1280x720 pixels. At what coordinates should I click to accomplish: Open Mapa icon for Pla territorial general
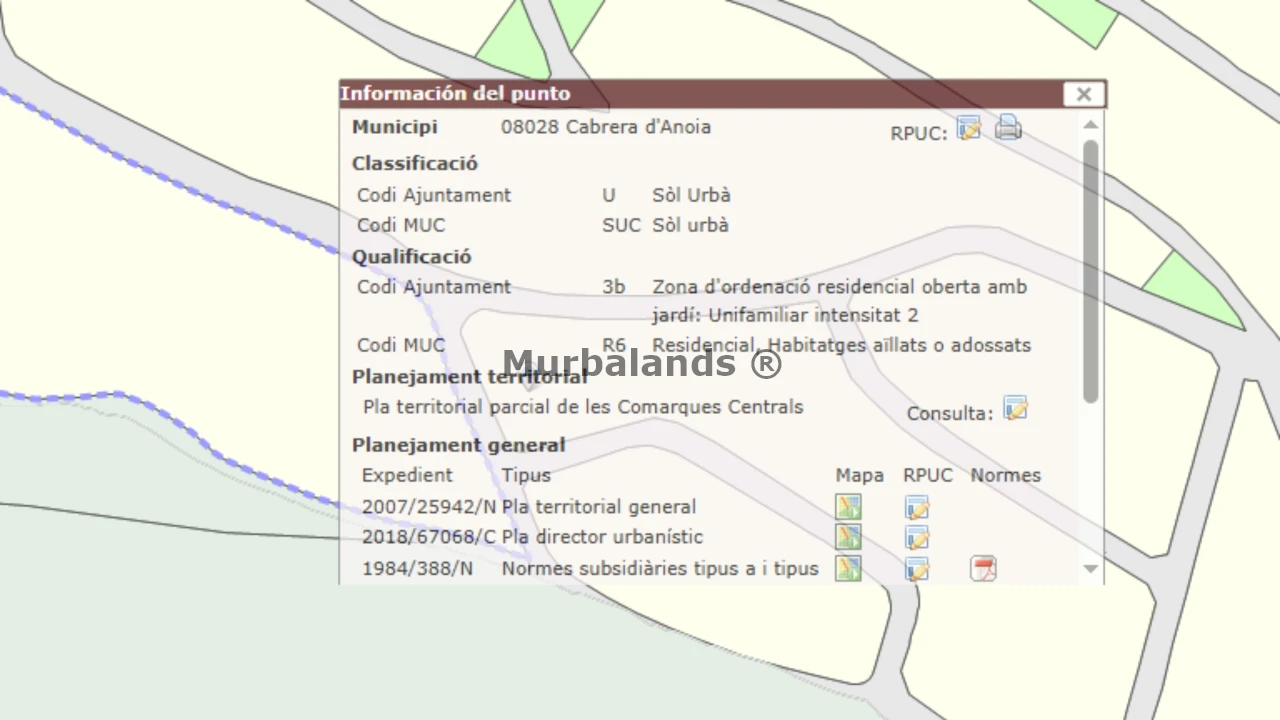click(848, 507)
